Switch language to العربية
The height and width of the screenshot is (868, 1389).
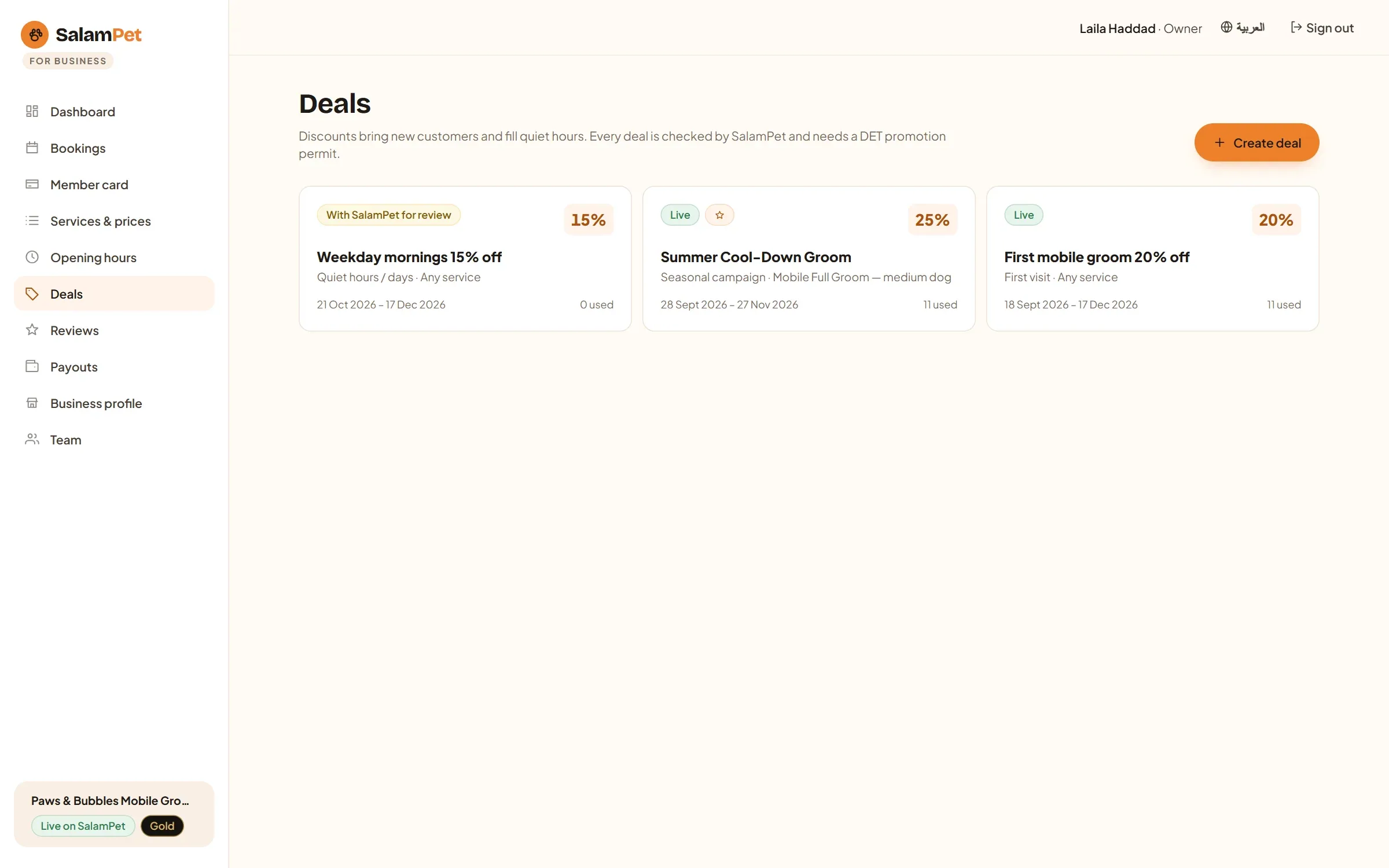coord(1243,27)
